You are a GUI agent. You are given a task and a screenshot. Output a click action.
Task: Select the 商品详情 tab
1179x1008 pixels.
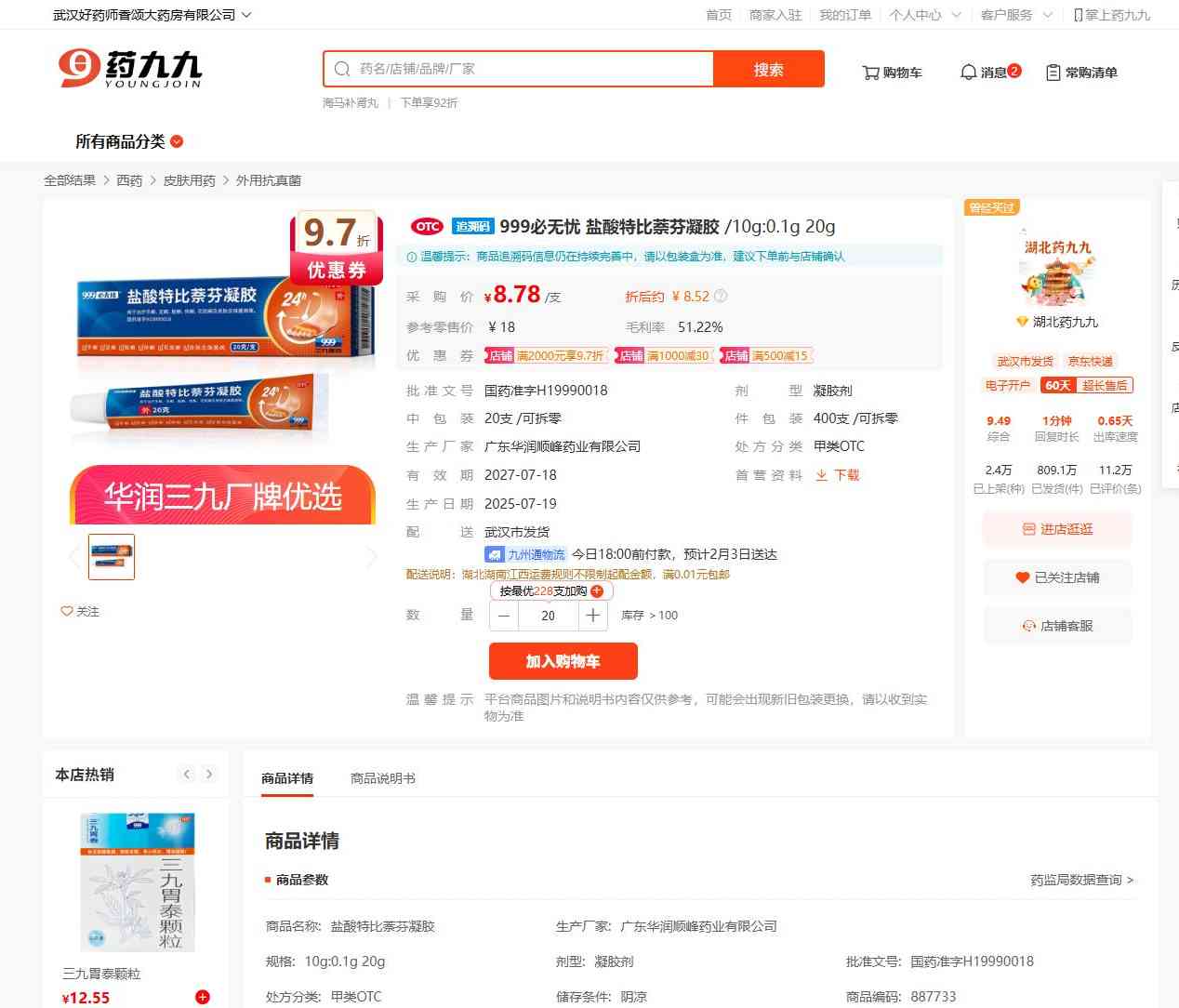(287, 778)
